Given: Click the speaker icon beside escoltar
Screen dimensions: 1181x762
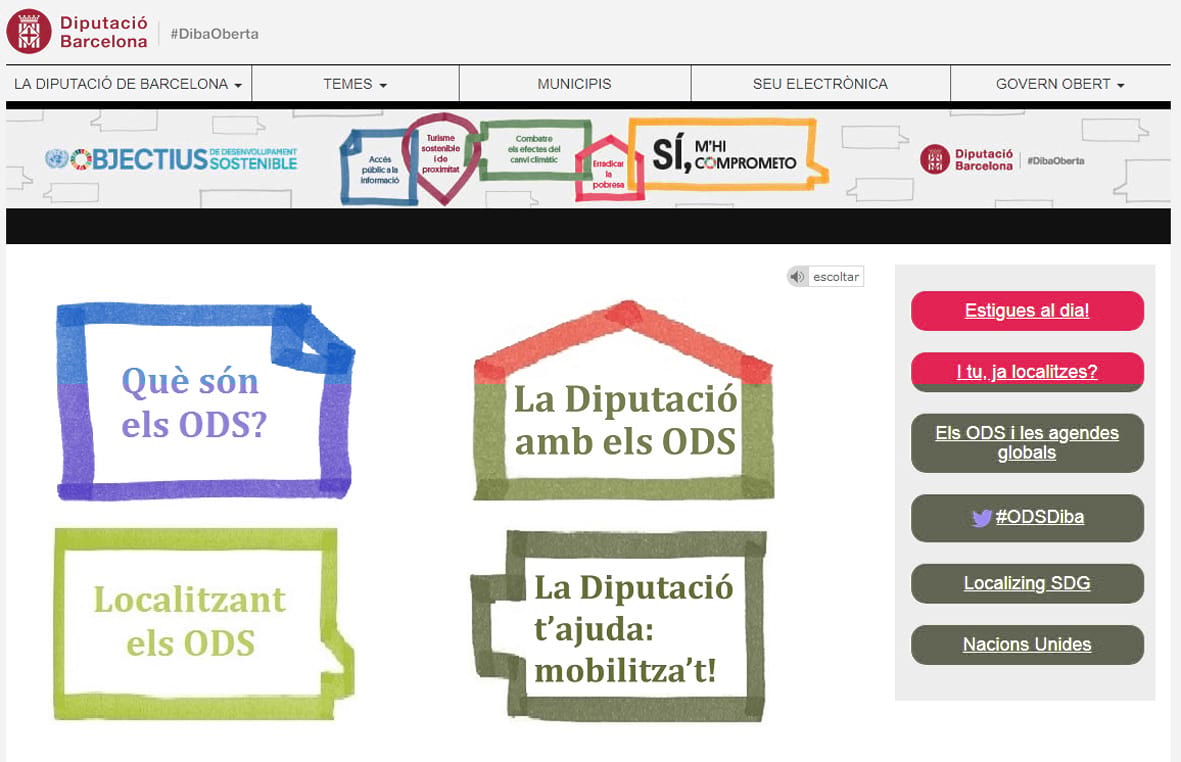Looking at the screenshot, I should (x=797, y=277).
